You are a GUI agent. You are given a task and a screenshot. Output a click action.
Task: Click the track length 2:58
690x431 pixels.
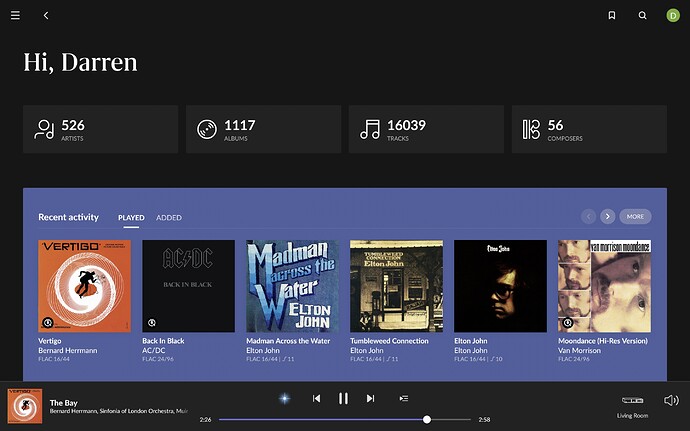click(484, 420)
